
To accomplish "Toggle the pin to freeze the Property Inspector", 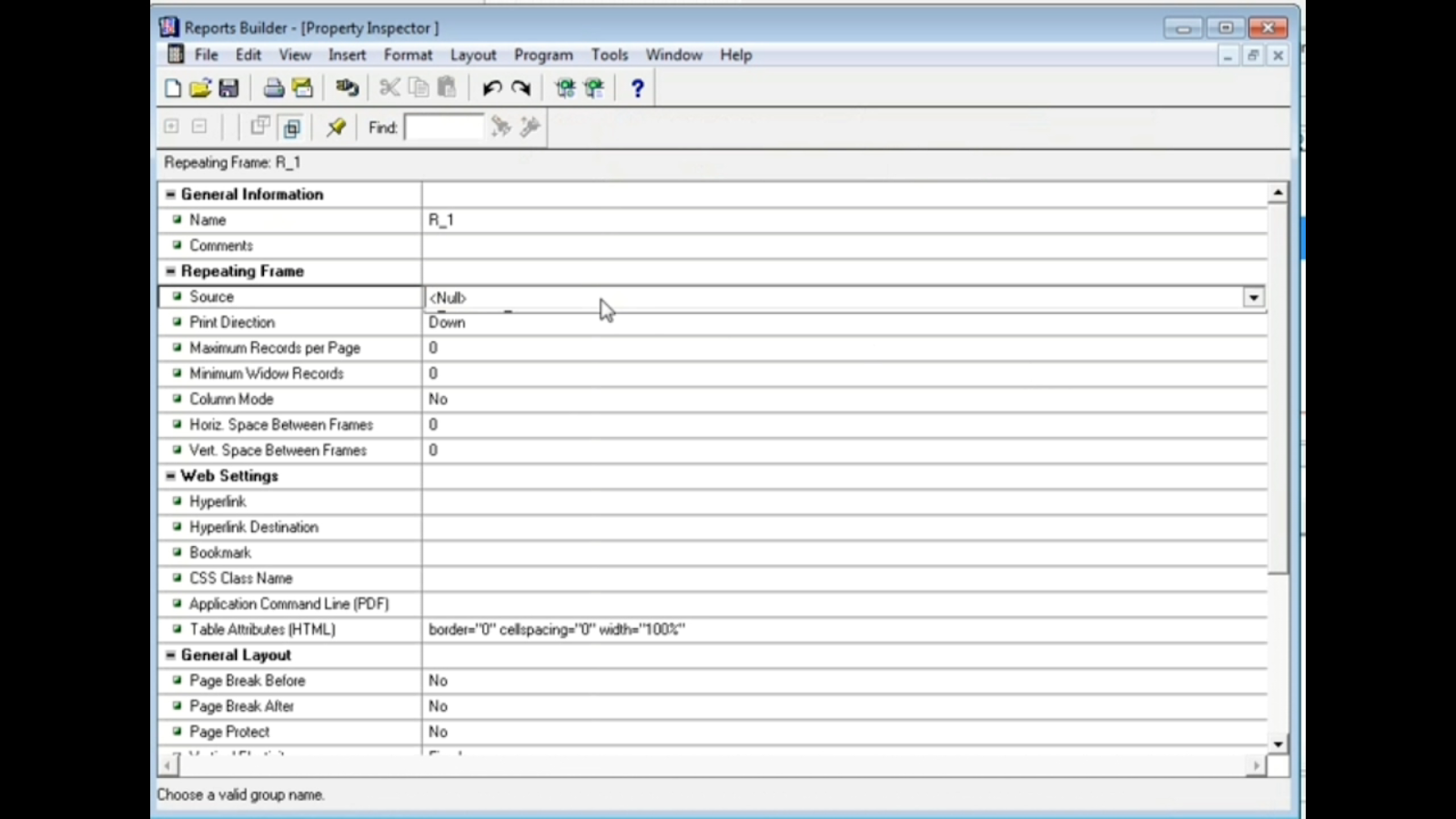I will [336, 127].
